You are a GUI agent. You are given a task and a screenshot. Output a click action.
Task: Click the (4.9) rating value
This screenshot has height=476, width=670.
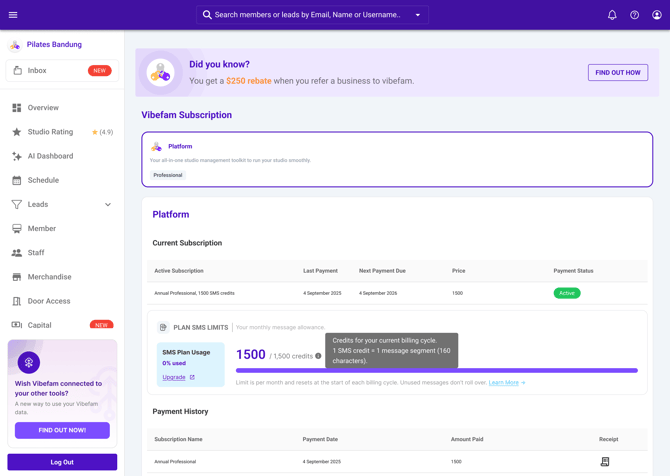106,132
